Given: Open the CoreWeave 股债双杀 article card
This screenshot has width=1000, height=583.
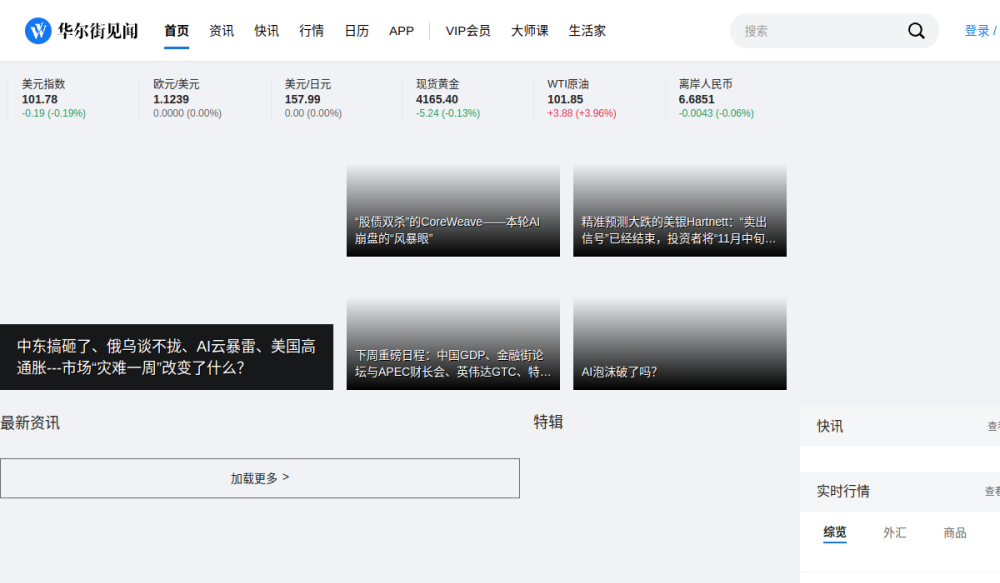Looking at the screenshot, I should (x=453, y=210).
